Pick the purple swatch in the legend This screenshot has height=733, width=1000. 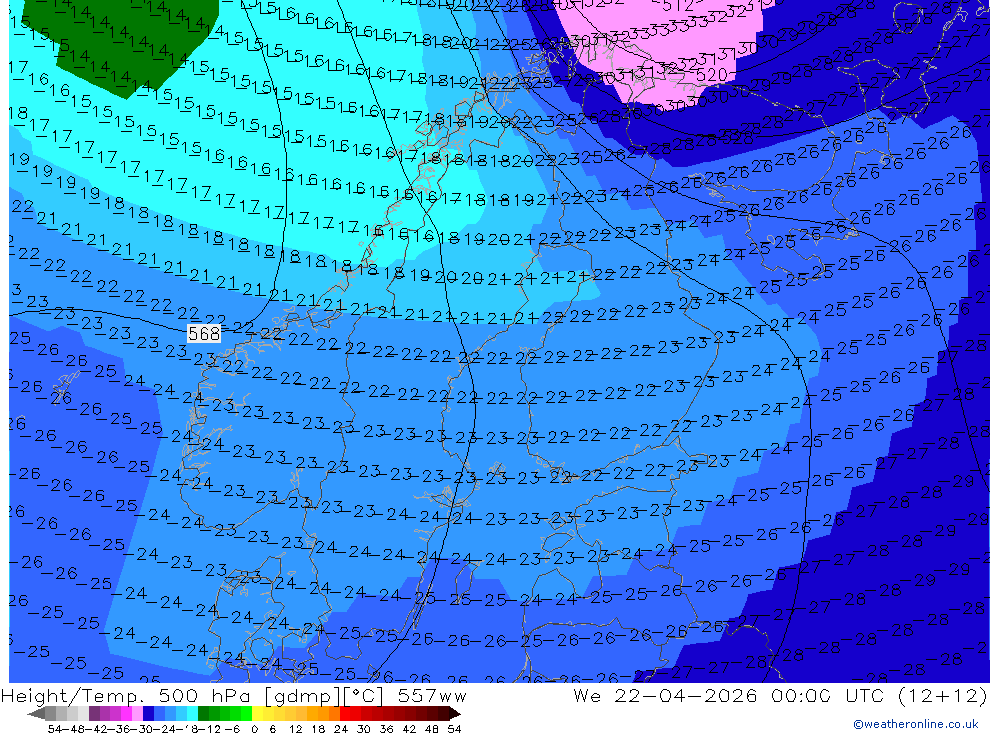tap(94, 714)
